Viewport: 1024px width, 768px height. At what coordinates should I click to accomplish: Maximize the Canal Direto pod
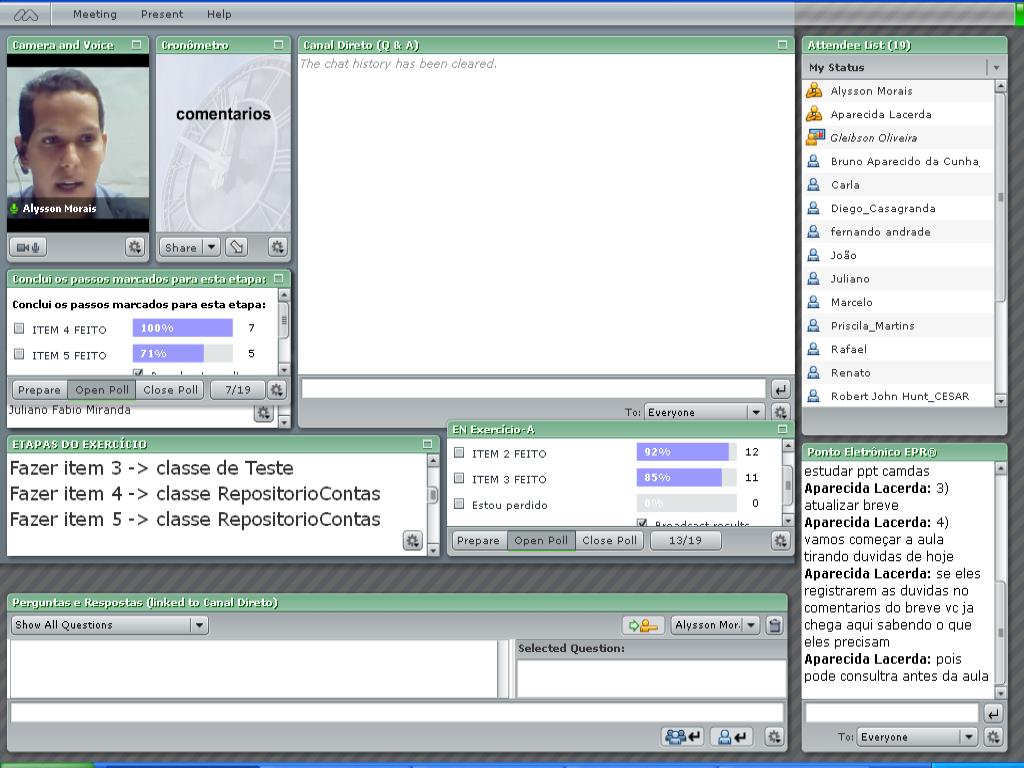tap(782, 44)
